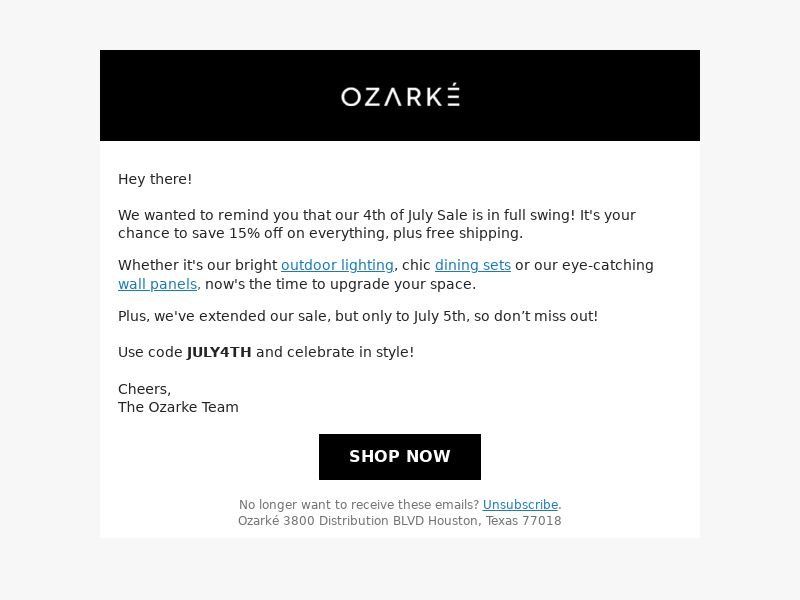Click the SHOP NOW button
This screenshot has height=600, width=800.
pos(399,457)
